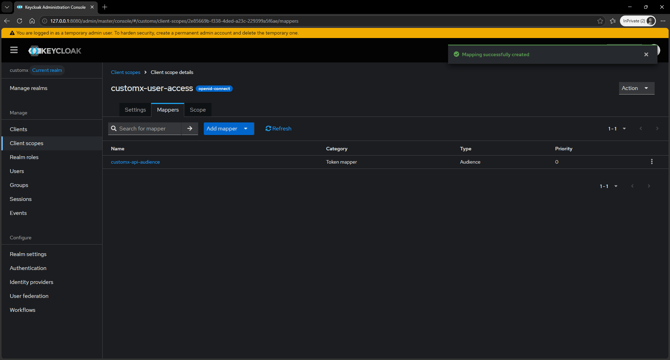Go to next page in bottom pagination
This screenshot has height=360, width=670.
click(x=649, y=186)
